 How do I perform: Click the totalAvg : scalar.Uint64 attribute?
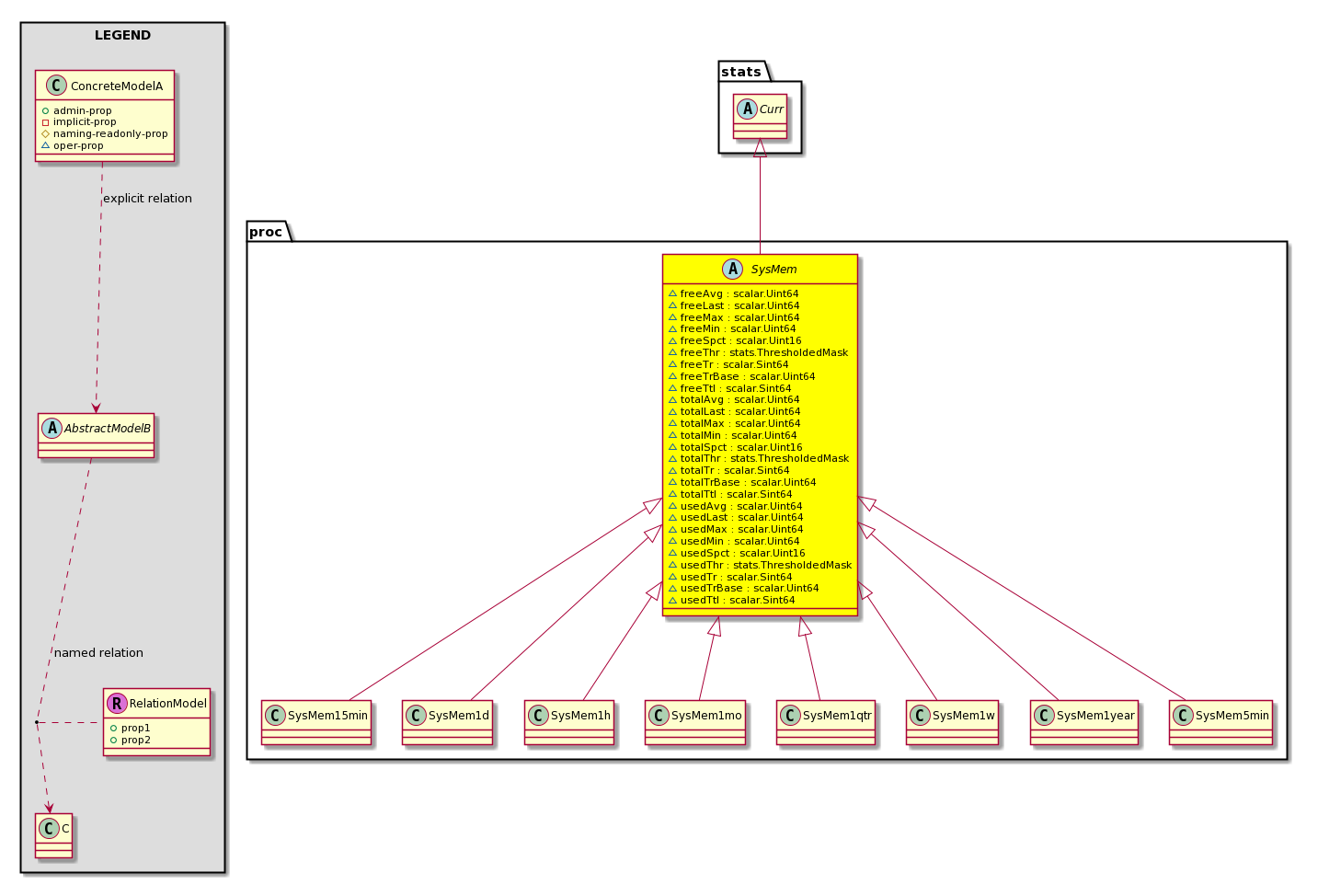739,399
